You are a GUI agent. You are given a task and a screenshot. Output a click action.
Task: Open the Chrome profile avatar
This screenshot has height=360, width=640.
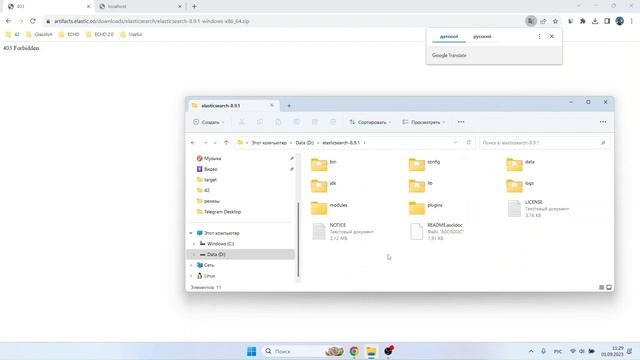click(x=620, y=21)
